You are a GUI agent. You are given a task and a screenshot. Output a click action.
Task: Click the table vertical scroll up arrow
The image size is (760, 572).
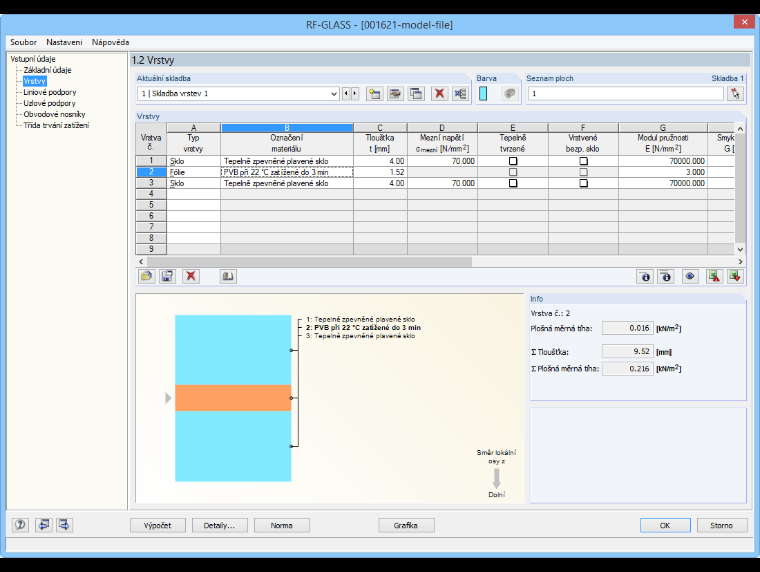coord(740,128)
